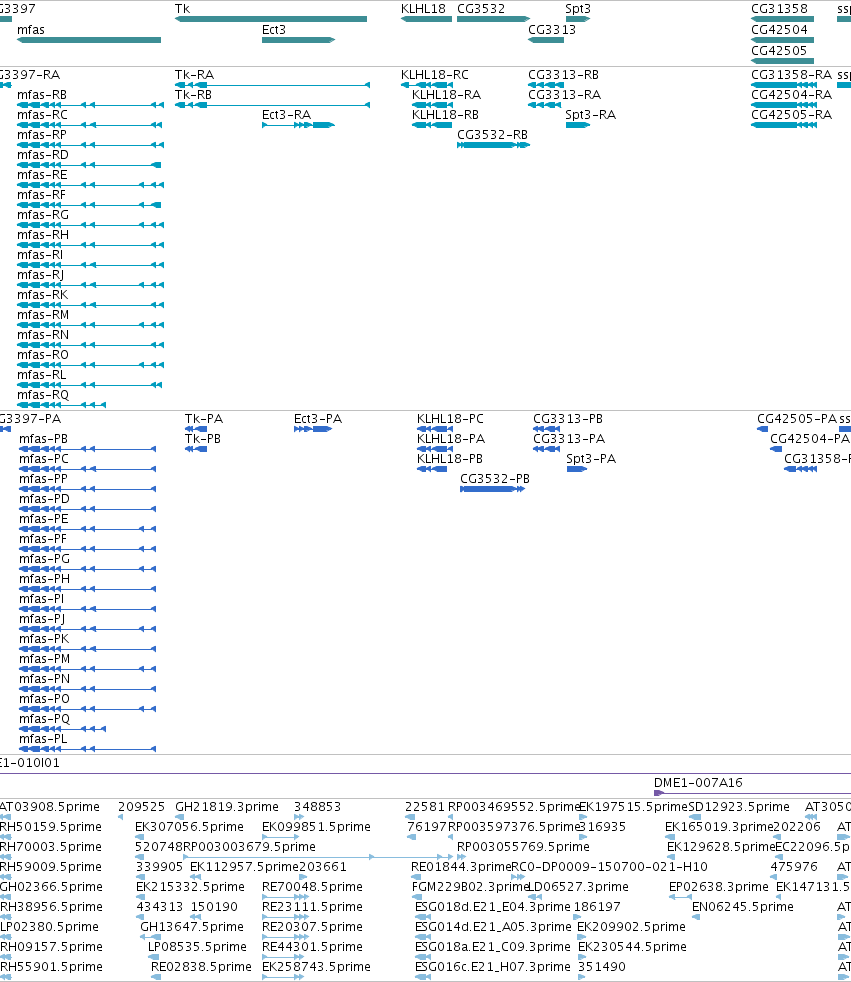
Task: Select the 475976 cDNA label
Action: tap(794, 867)
